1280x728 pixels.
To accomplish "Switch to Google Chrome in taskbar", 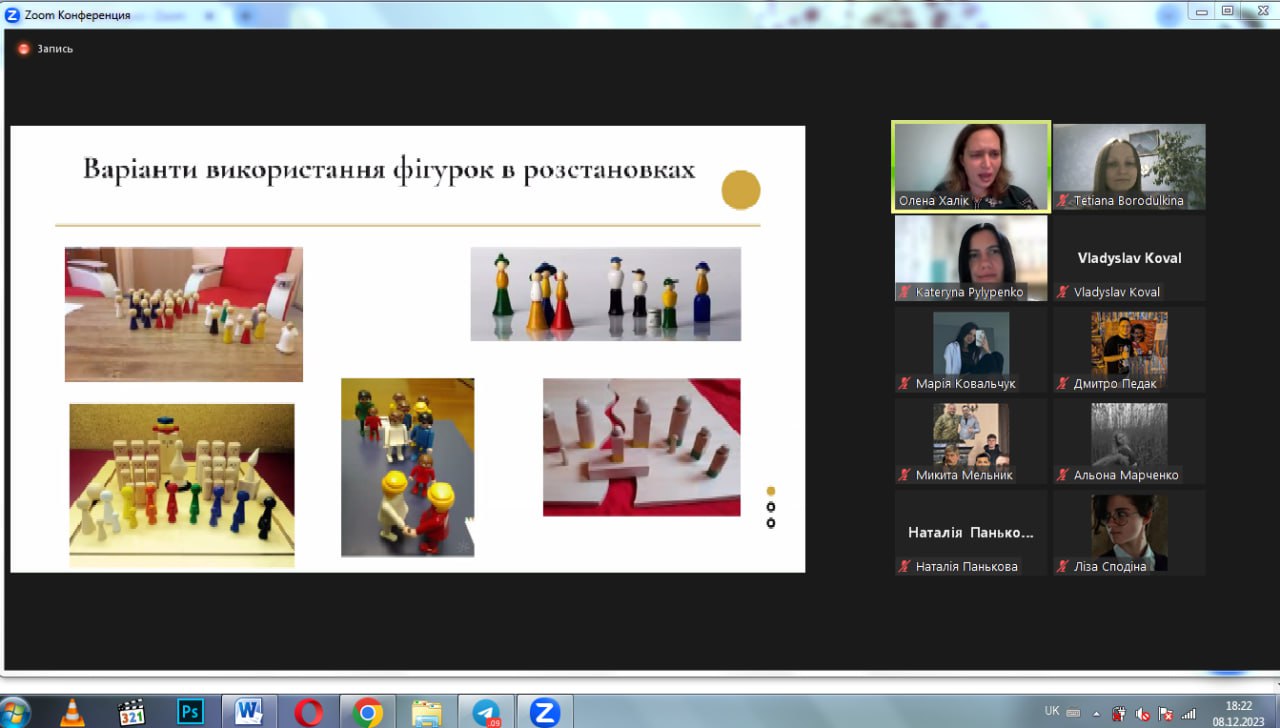I will 367,712.
